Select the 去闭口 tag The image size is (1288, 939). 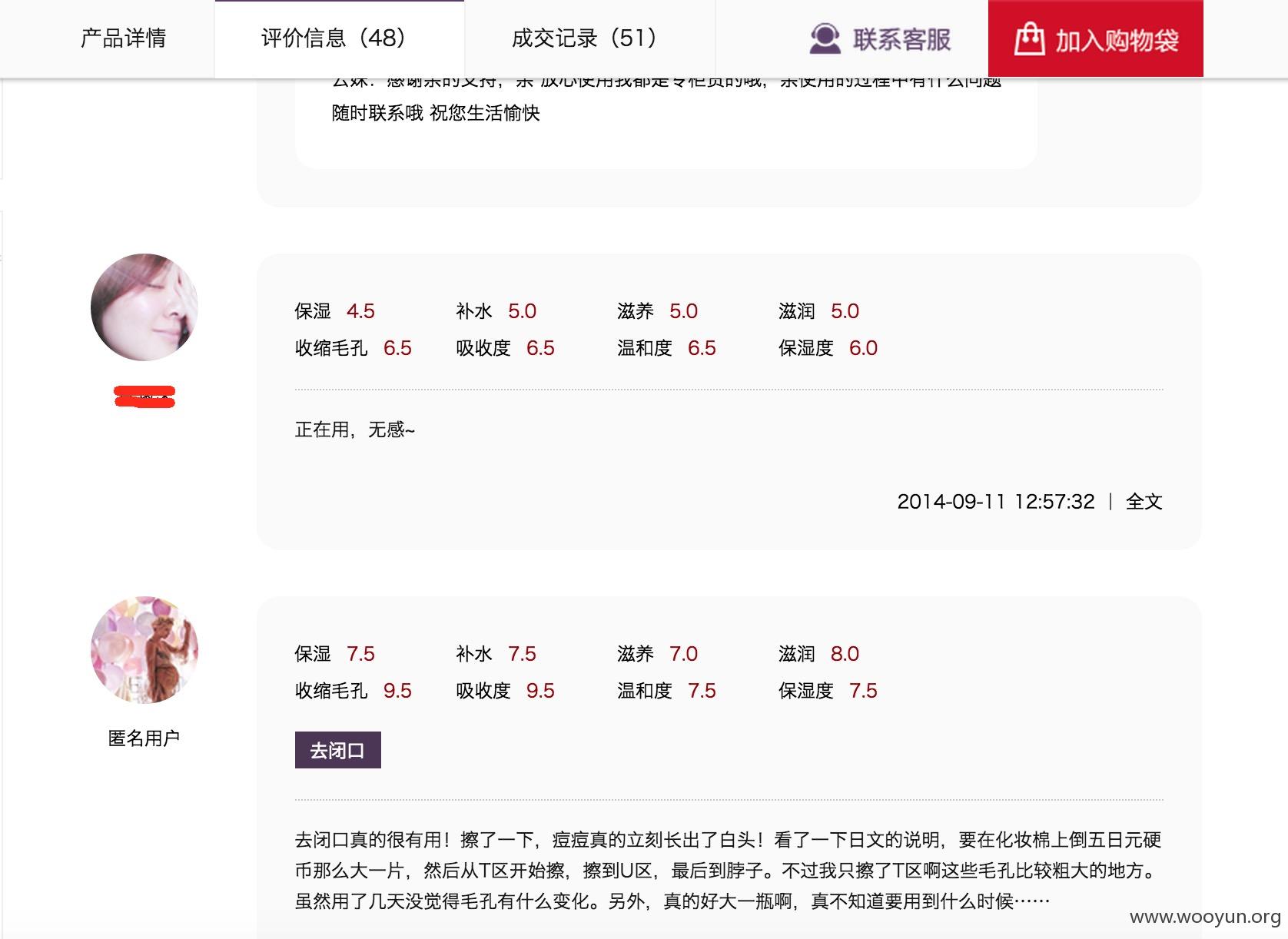(x=337, y=750)
